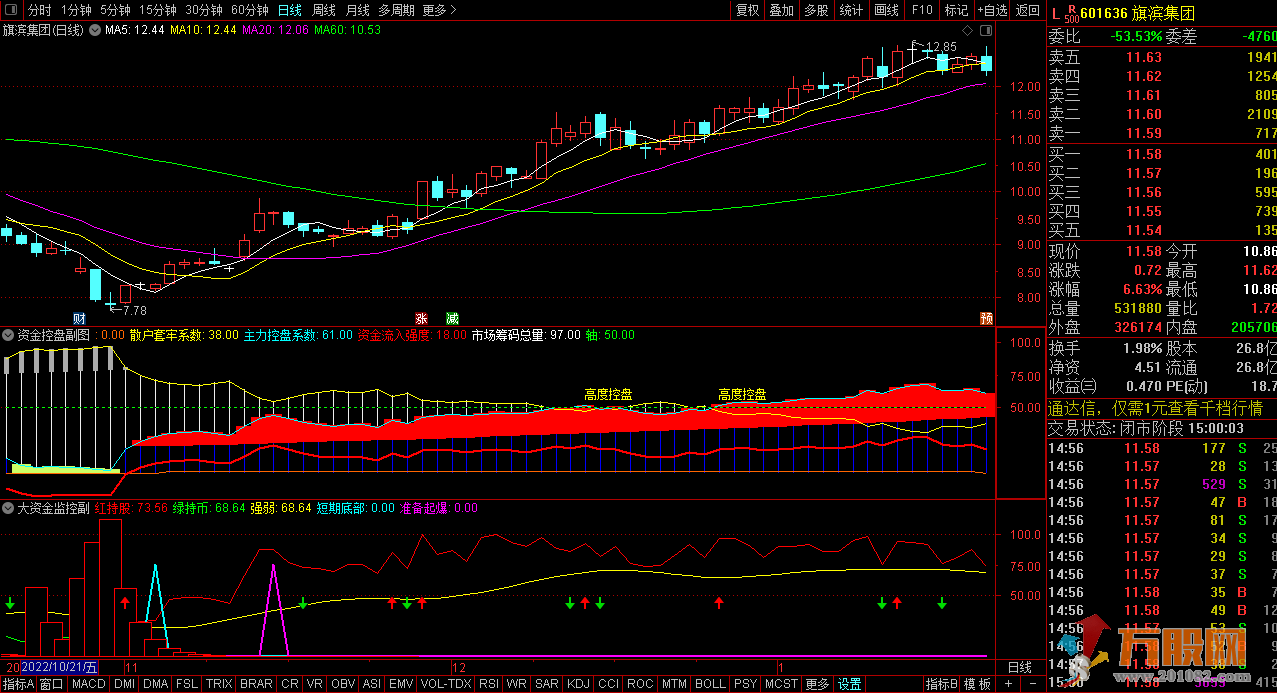Select the 月线 monthly period
Screen dimensions: 1277x693
coord(358,10)
